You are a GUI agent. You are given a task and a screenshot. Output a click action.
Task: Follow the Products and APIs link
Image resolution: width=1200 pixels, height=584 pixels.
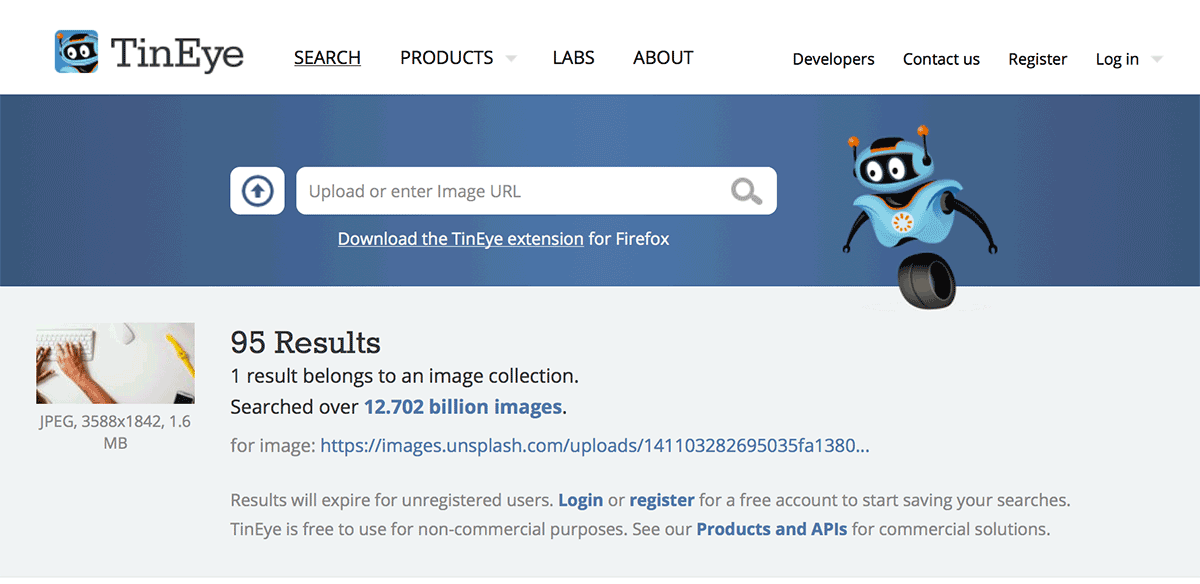pos(771,529)
